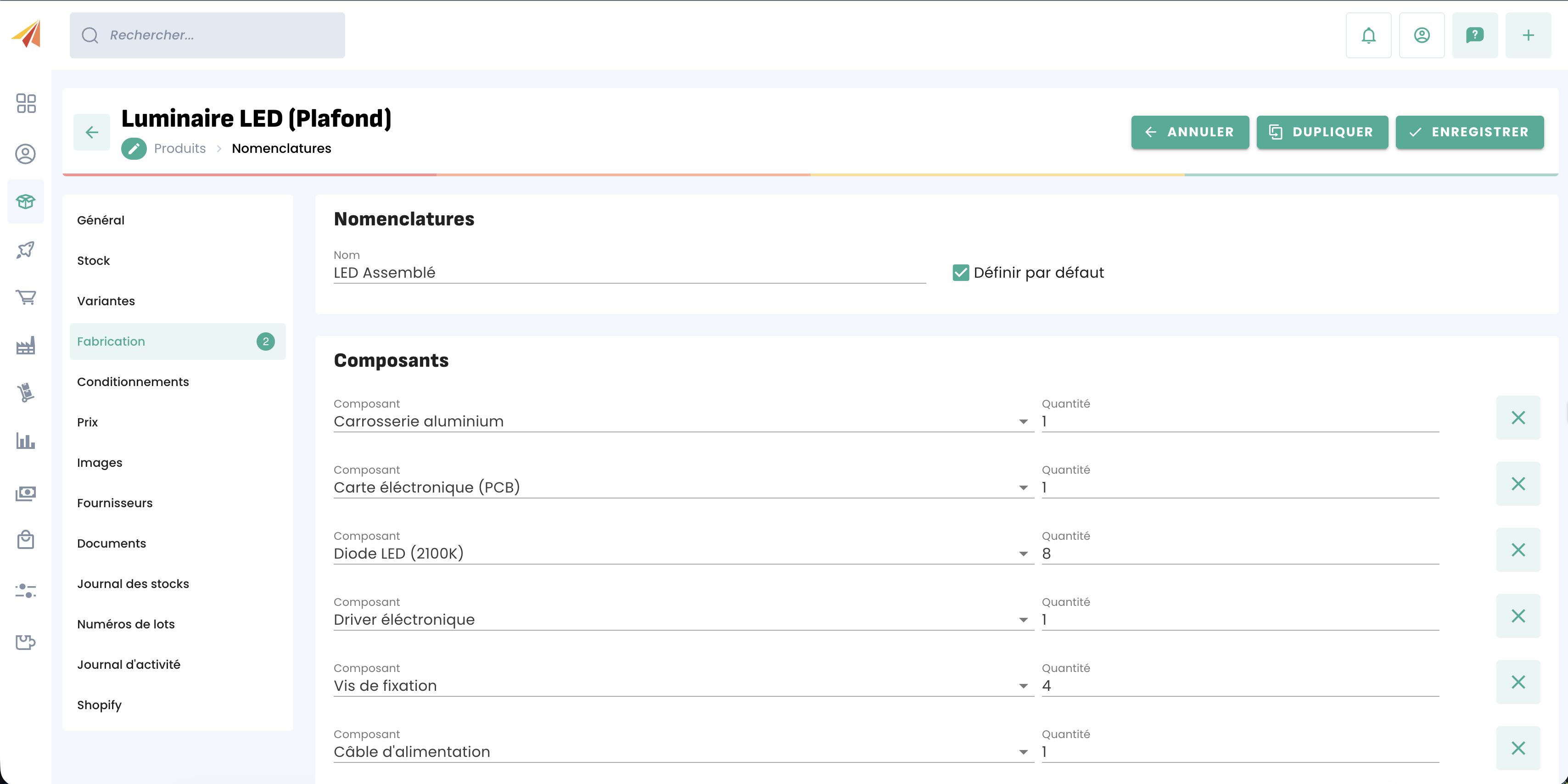Open the factory icon in sidebar
1568x784 pixels.
tap(26, 346)
